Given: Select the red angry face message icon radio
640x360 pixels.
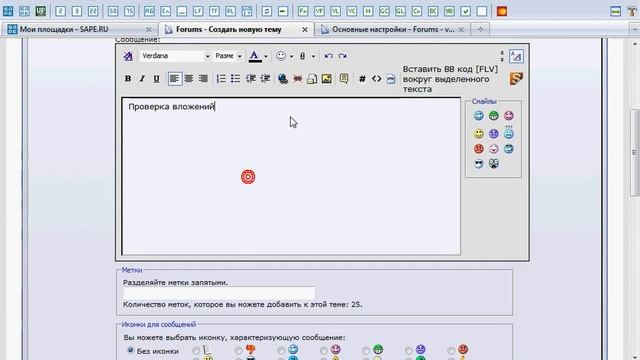Looking at the screenshot, I should point(451,351).
